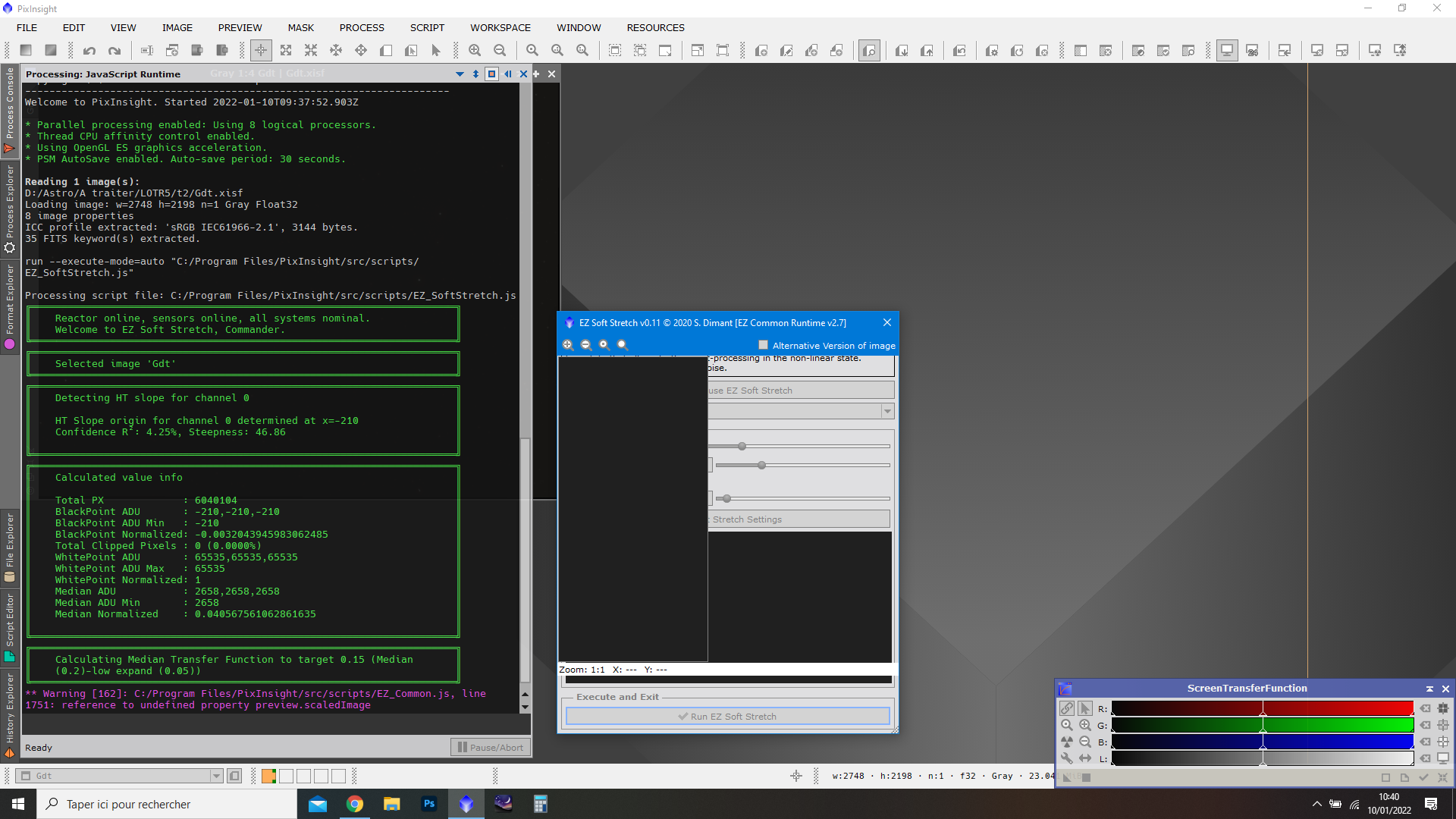The width and height of the screenshot is (1456, 819).
Task: Click the Pause/Abort button
Action: pyautogui.click(x=491, y=747)
